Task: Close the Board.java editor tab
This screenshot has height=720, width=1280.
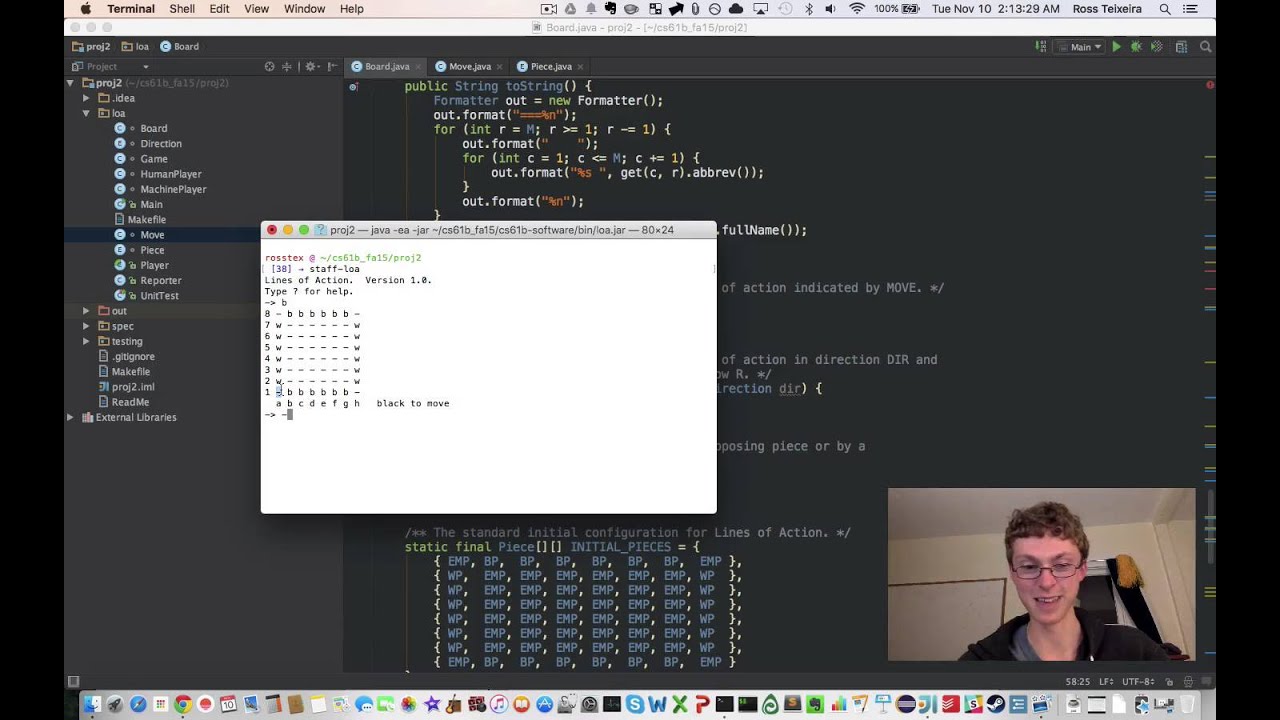Action: pos(418,67)
